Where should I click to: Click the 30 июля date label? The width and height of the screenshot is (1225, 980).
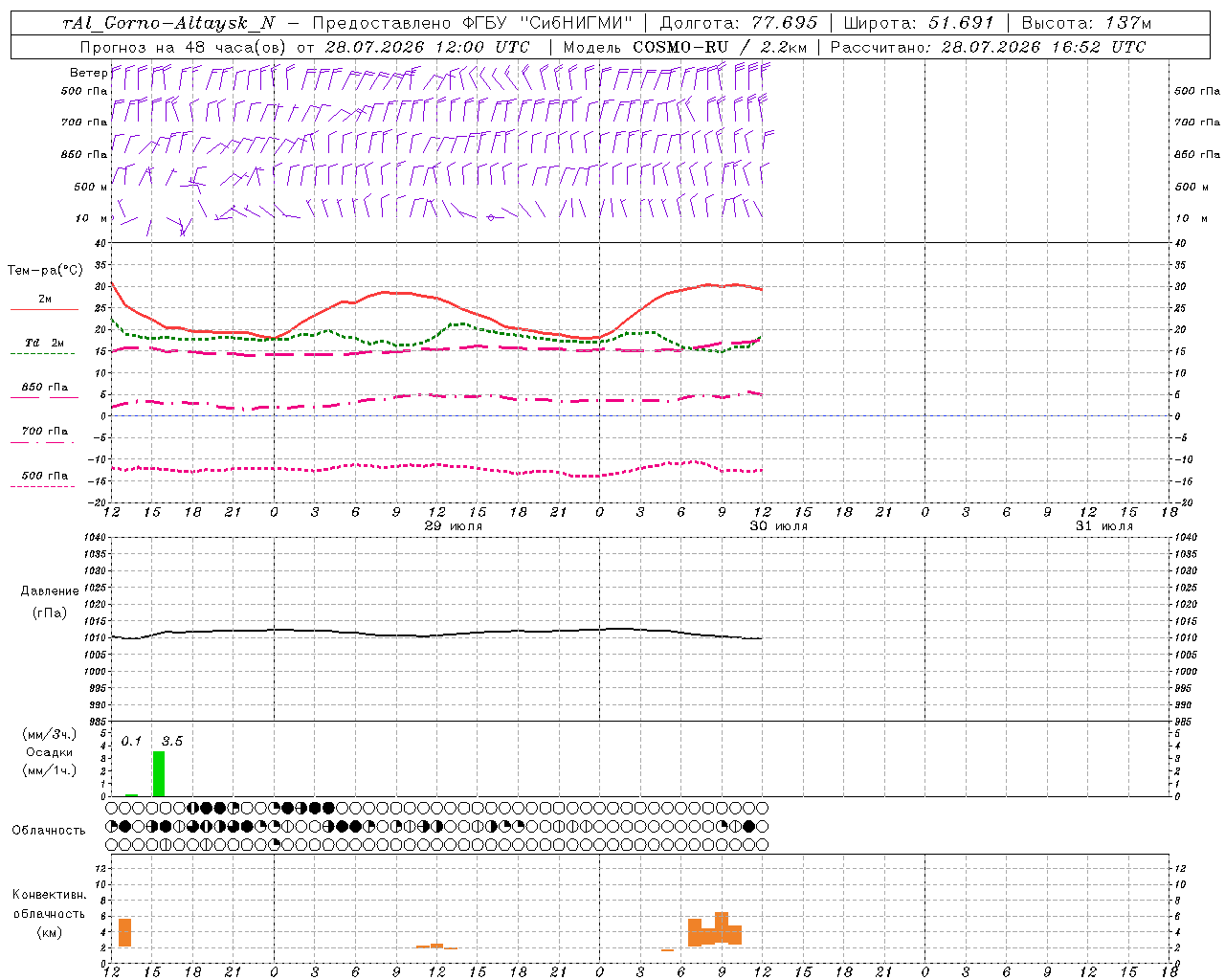(x=779, y=526)
